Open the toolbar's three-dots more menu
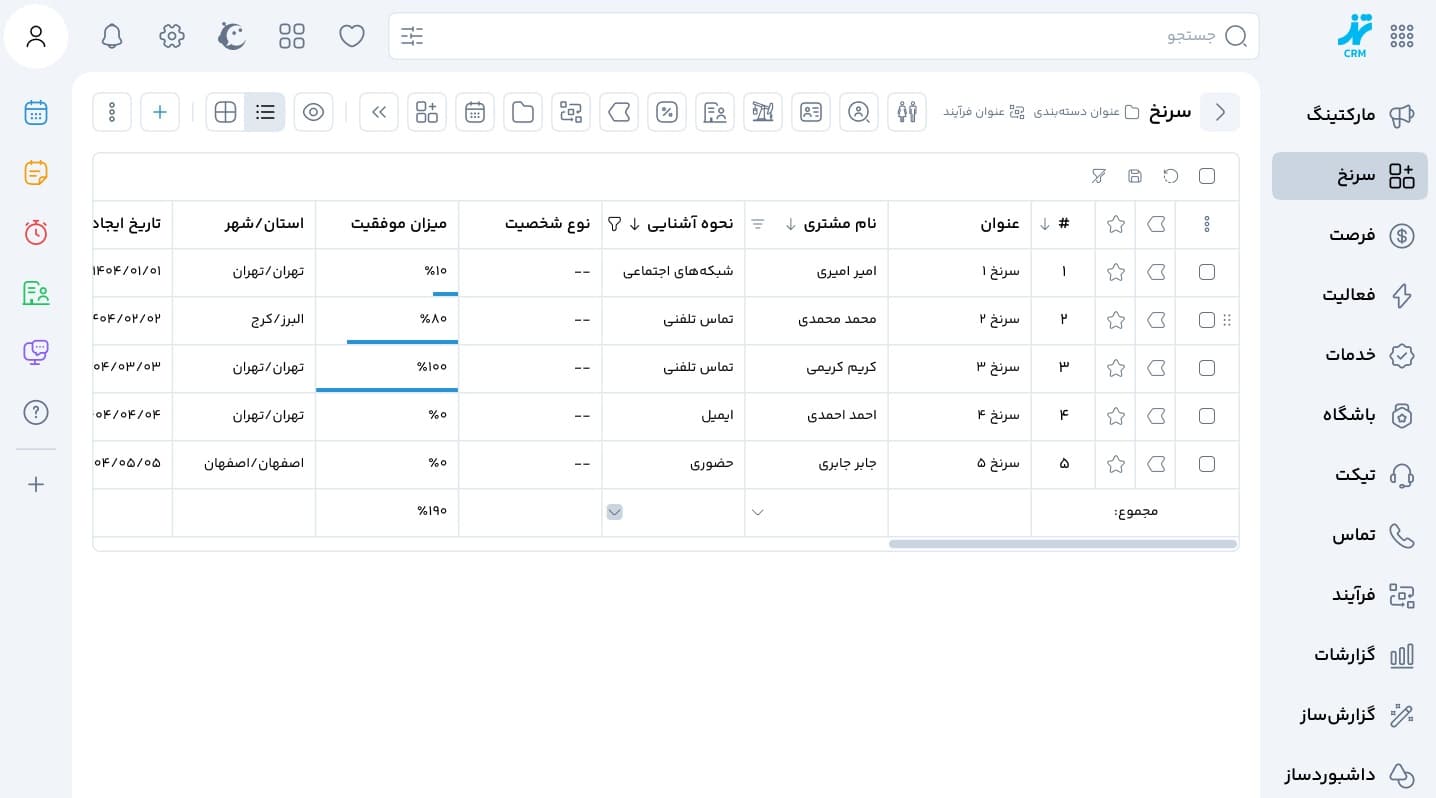The height and width of the screenshot is (798, 1436). click(112, 112)
